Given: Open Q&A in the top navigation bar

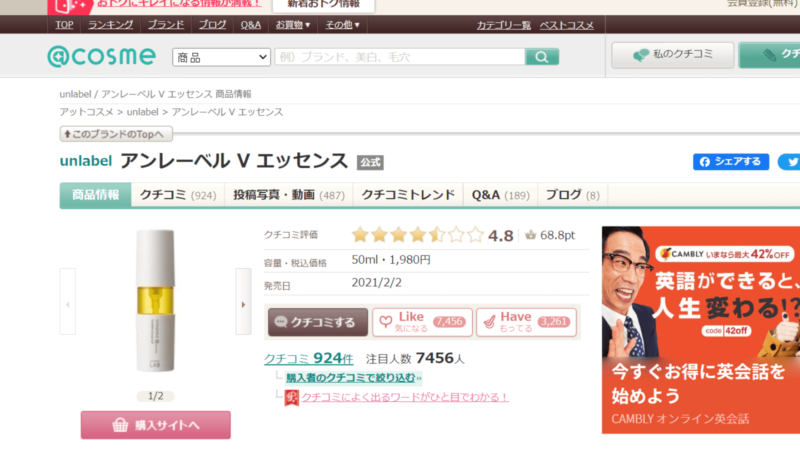Looking at the screenshot, I should [251, 24].
